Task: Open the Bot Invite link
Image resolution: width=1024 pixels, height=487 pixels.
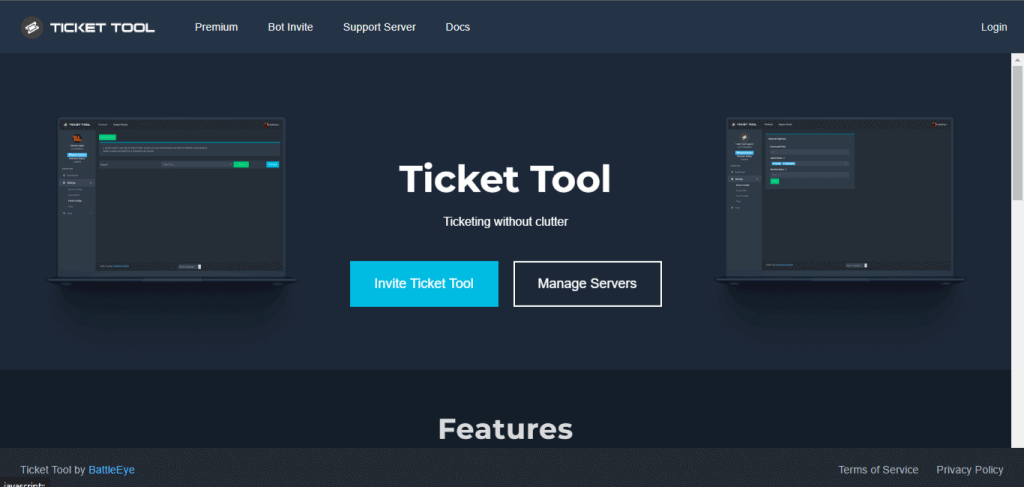Action: tap(291, 27)
